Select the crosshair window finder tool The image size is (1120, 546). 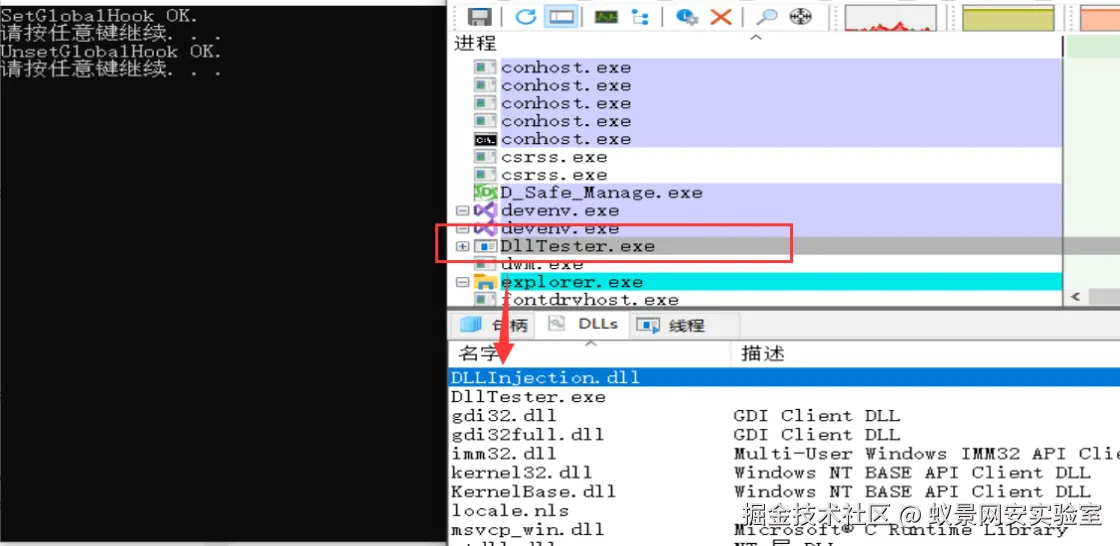click(802, 16)
